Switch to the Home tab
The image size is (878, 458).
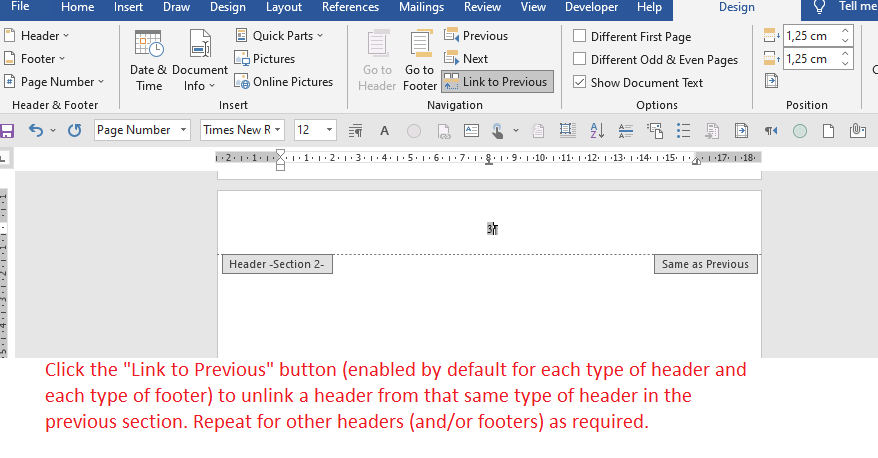click(78, 7)
